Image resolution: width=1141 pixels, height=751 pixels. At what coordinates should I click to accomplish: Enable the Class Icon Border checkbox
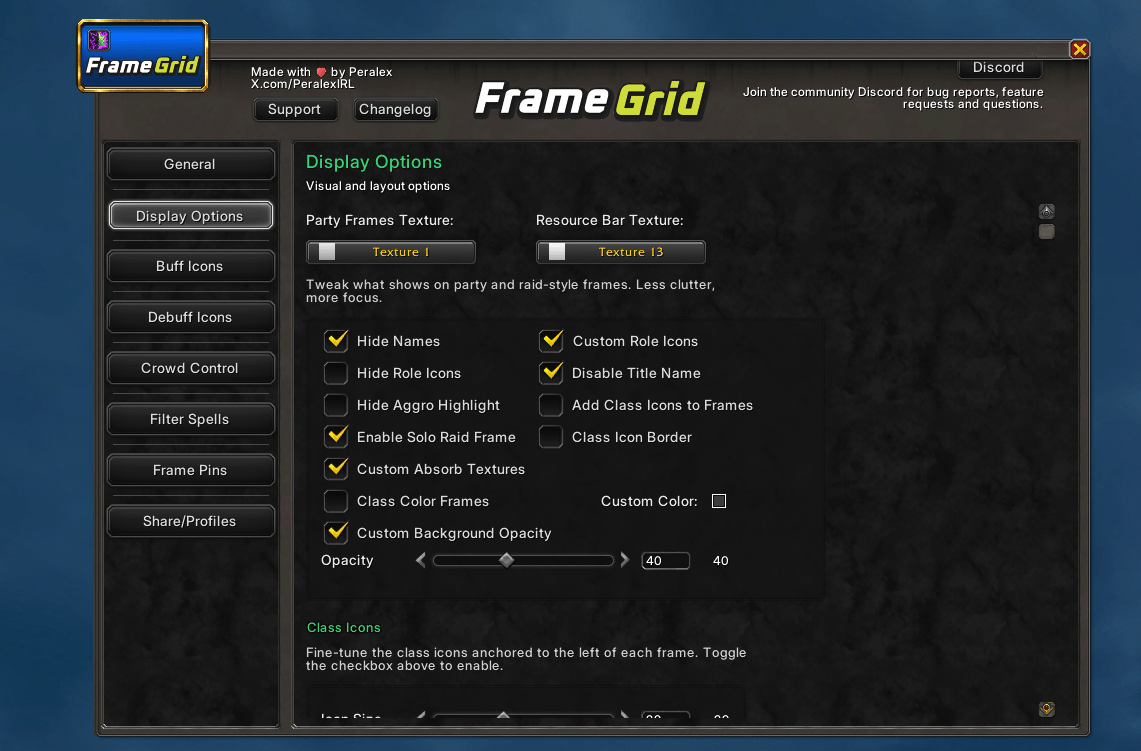pyautogui.click(x=552, y=437)
